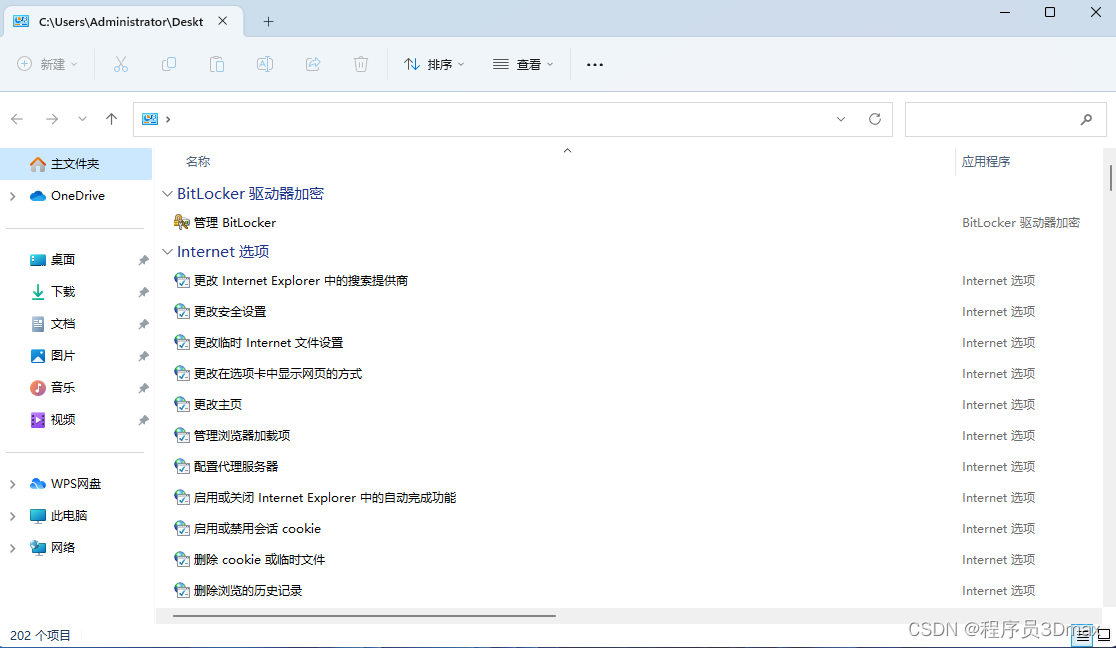
Task: Open the 查看 view dropdown
Action: [523, 64]
